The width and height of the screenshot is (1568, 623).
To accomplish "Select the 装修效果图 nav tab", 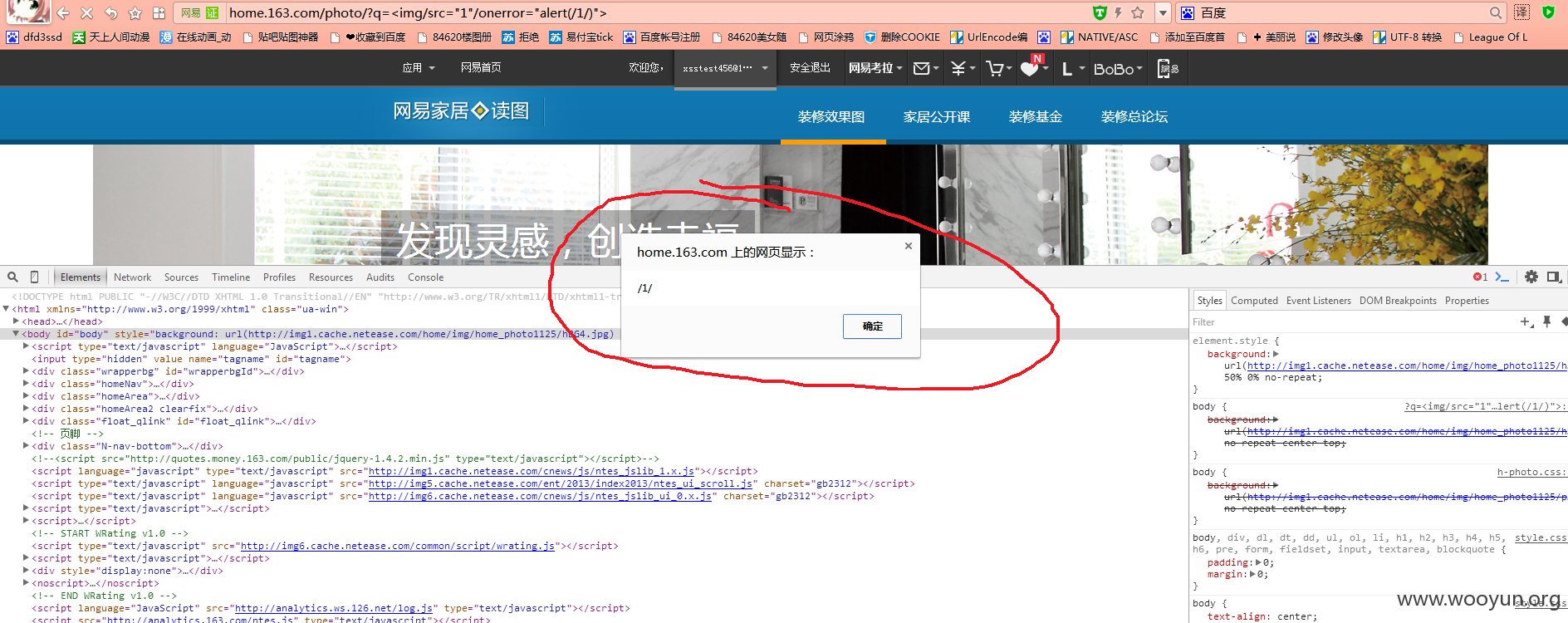I will (x=831, y=116).
